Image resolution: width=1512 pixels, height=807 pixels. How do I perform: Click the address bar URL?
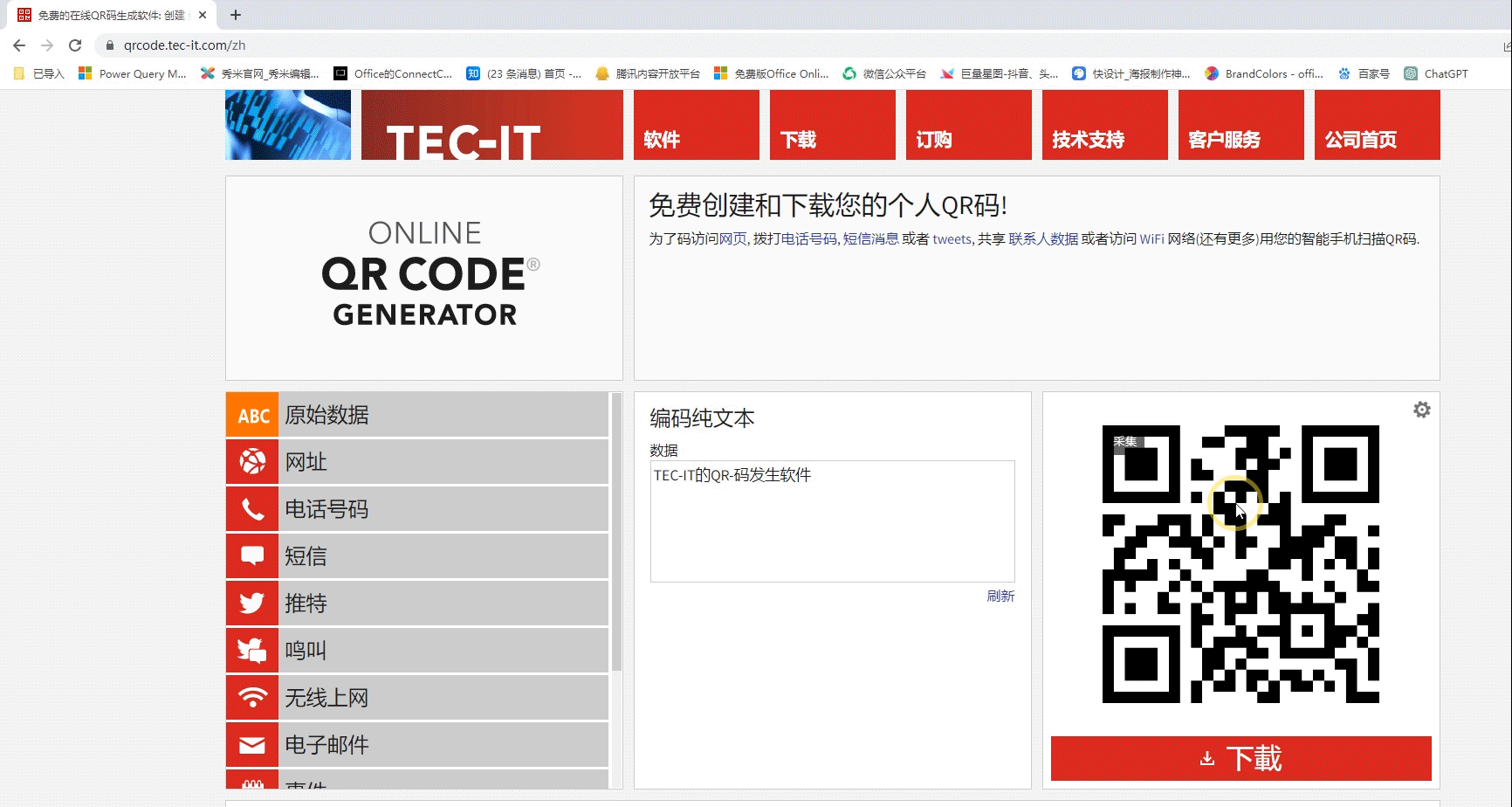184,45
